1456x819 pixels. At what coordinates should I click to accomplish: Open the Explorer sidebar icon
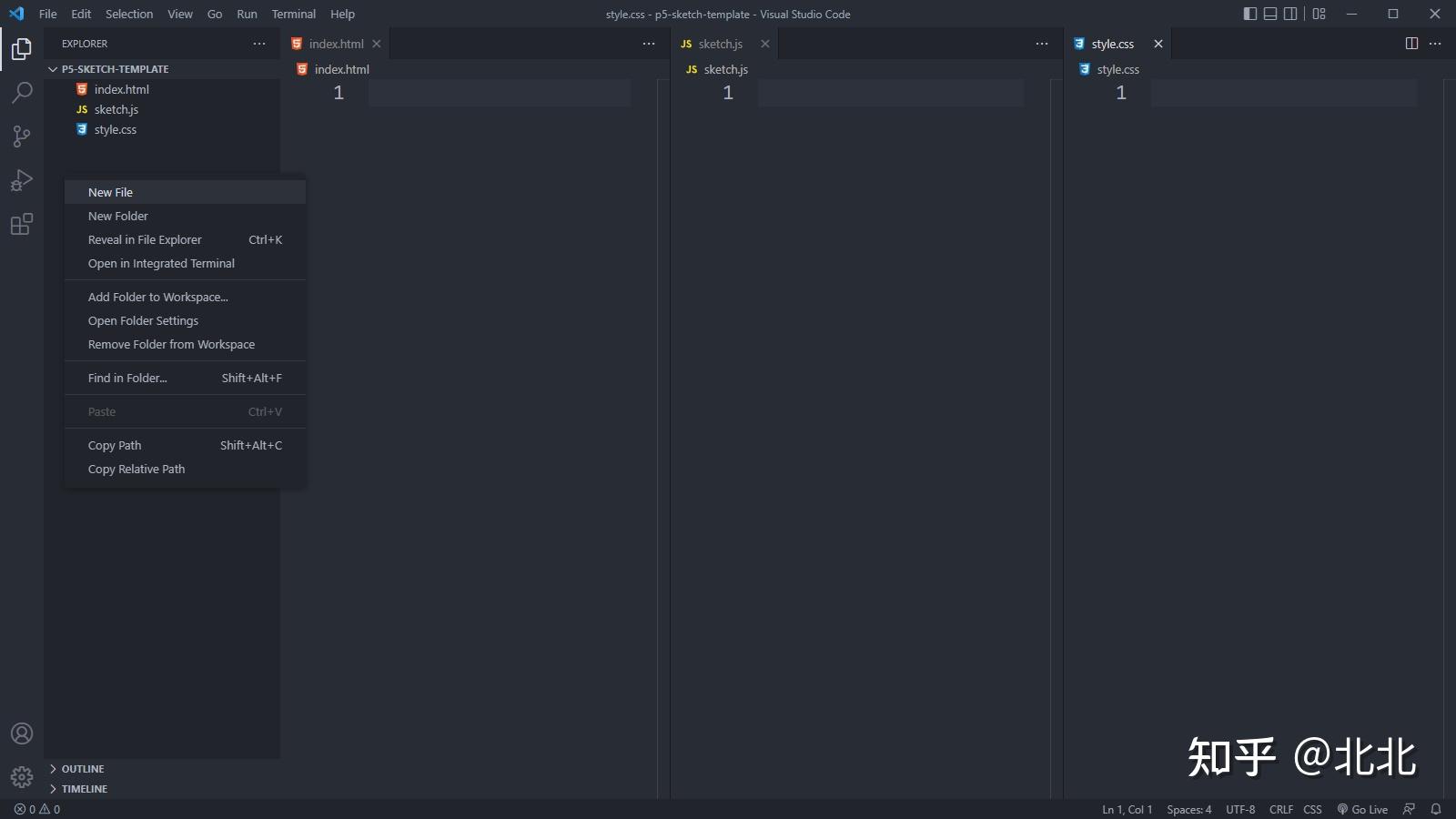tap(21, 48)
